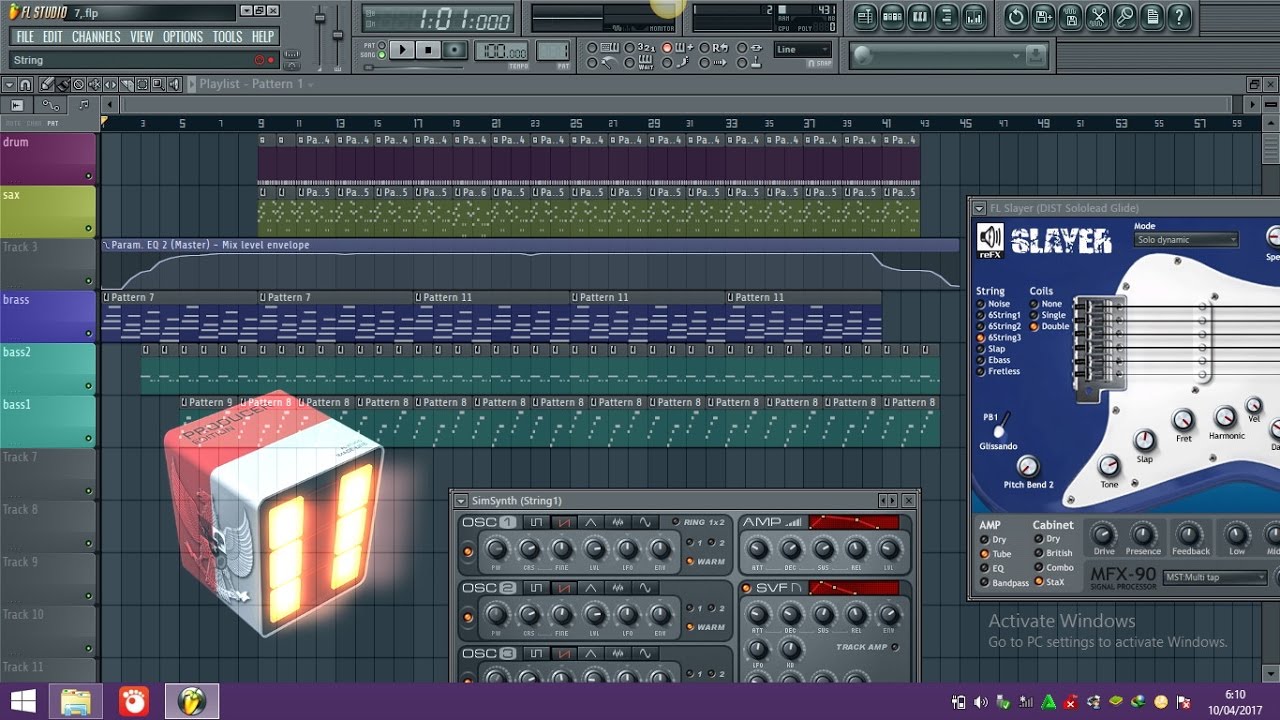This screenshot has height=720, width=1280.
Task: Open the Piano Roll view
Action: [x=920, y=17]
